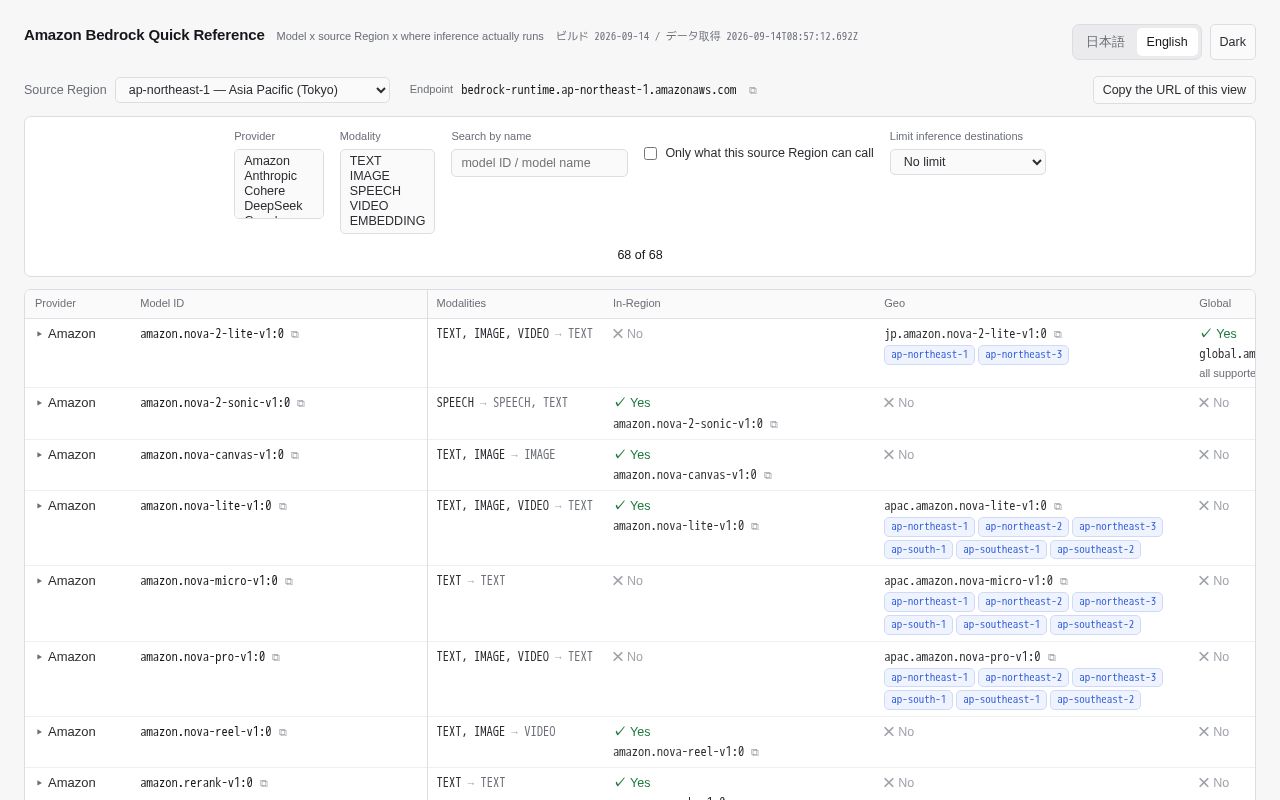The height and width of the screenshot is (800, 1280).
Task: Copy in-region ID amazon.nova-2-sonic-v1:0
Action: click(774, 424)
